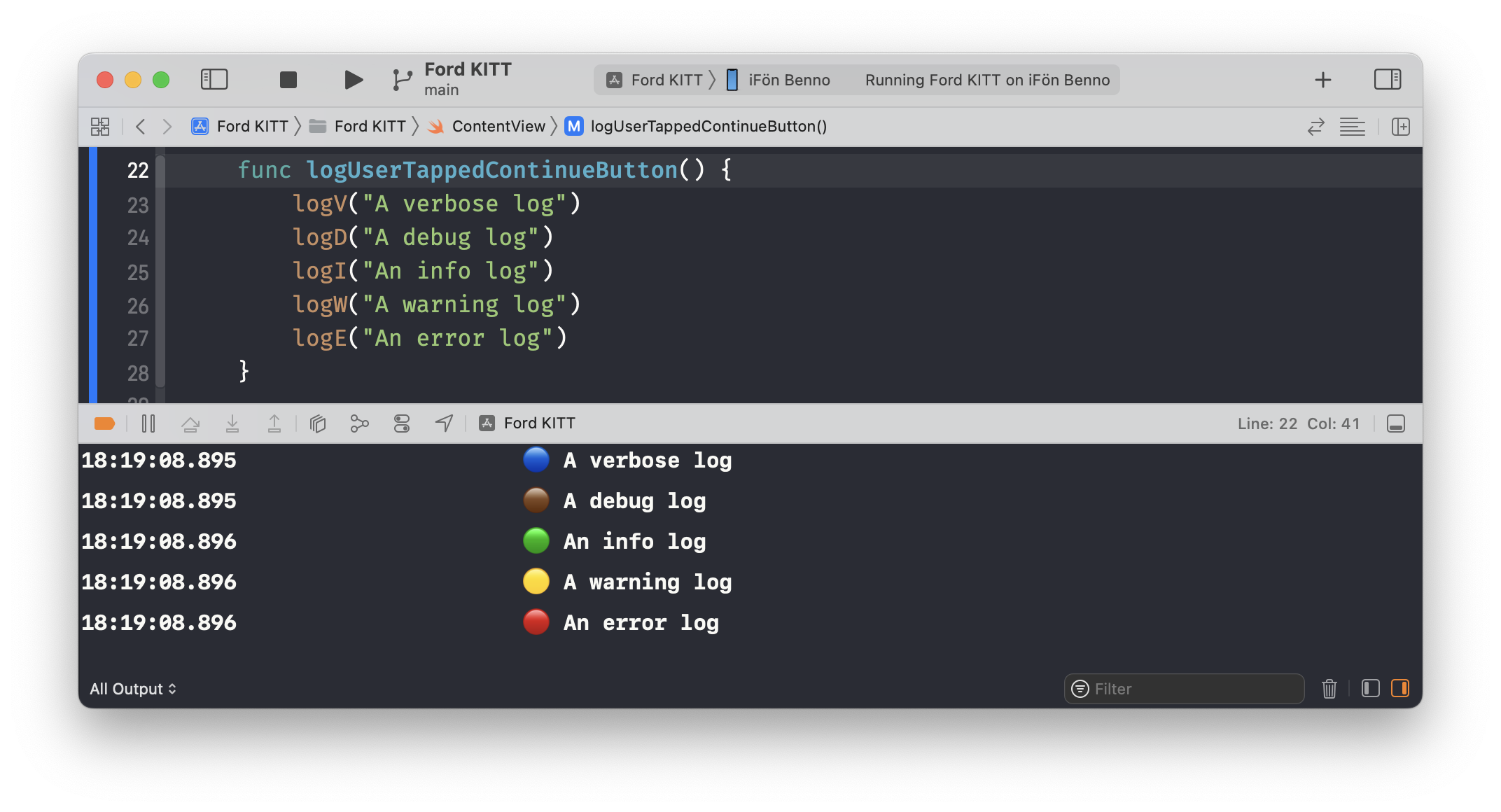Open ContentView in the jump bar

tap(487, 126)
